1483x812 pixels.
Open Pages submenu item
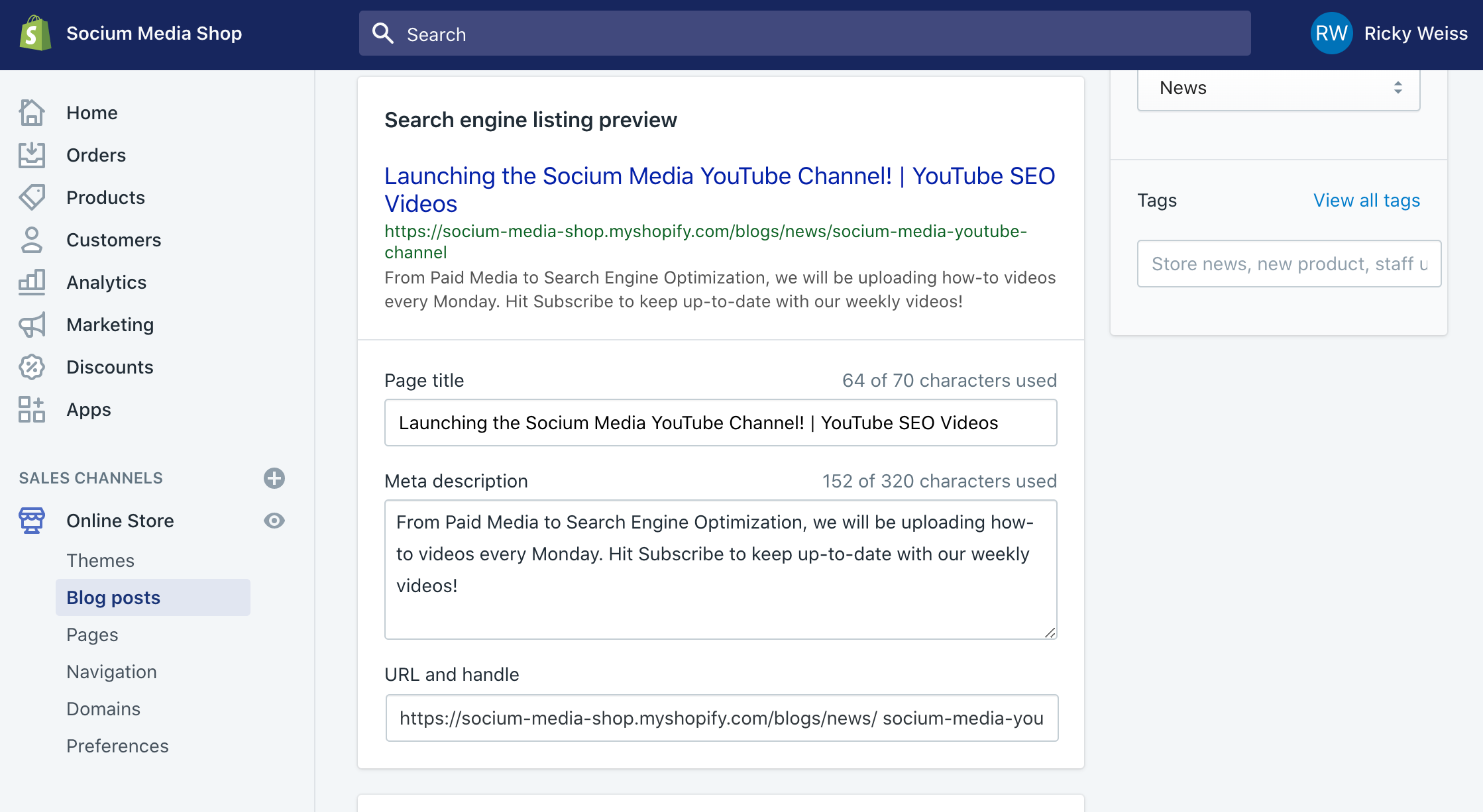[92, 634]
